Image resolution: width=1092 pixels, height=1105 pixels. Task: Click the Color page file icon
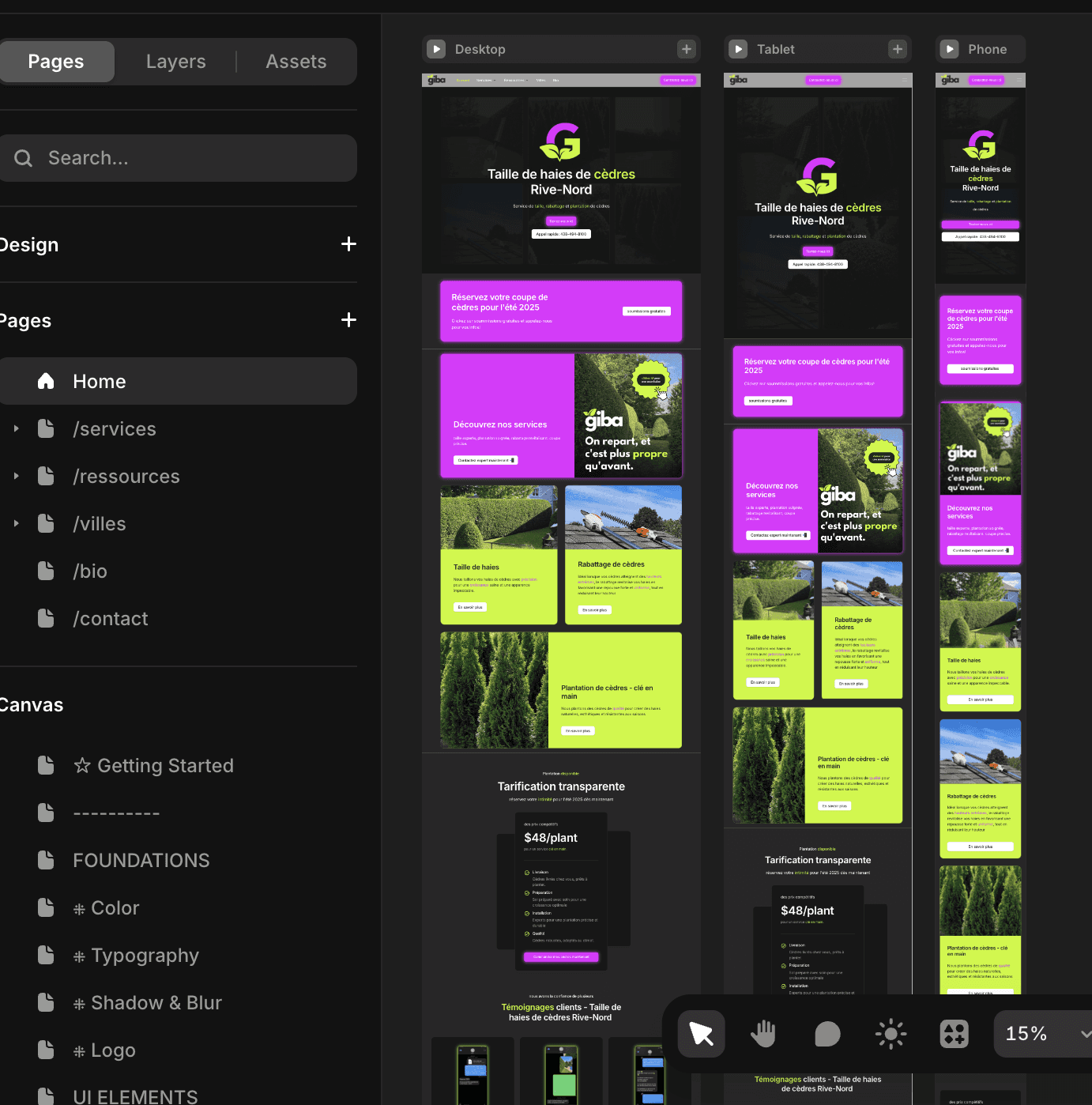click(46, 907)
